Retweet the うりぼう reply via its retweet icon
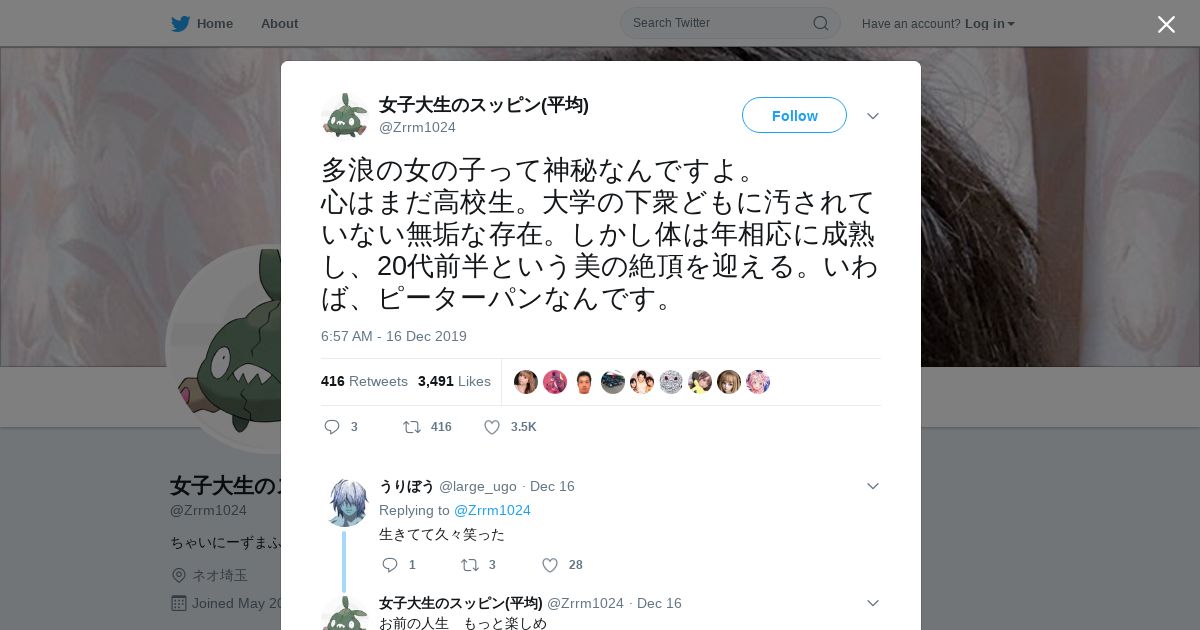Viewport: 1200px width, 630px height. tap(469, 565)
